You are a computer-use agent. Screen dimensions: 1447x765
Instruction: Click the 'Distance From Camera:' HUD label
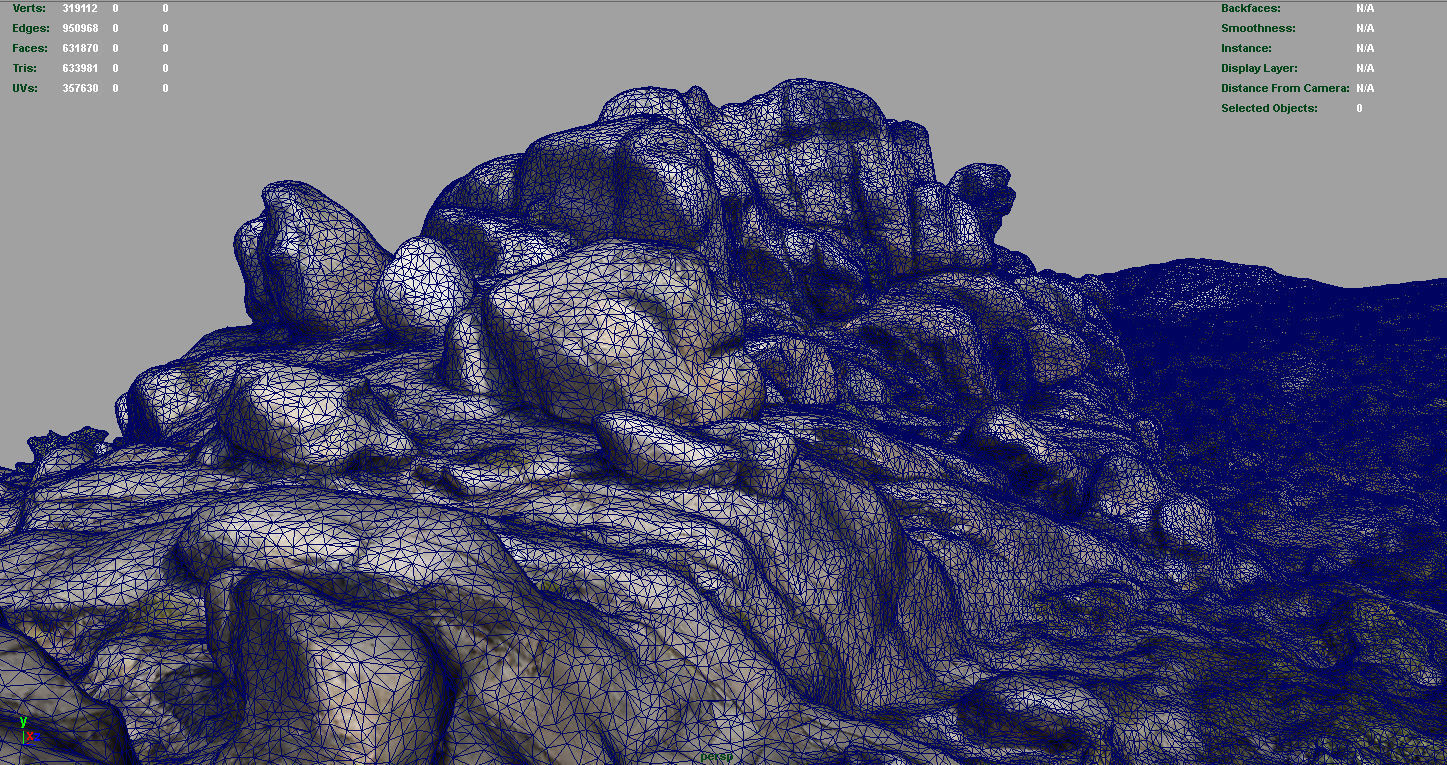[1285, 88]
